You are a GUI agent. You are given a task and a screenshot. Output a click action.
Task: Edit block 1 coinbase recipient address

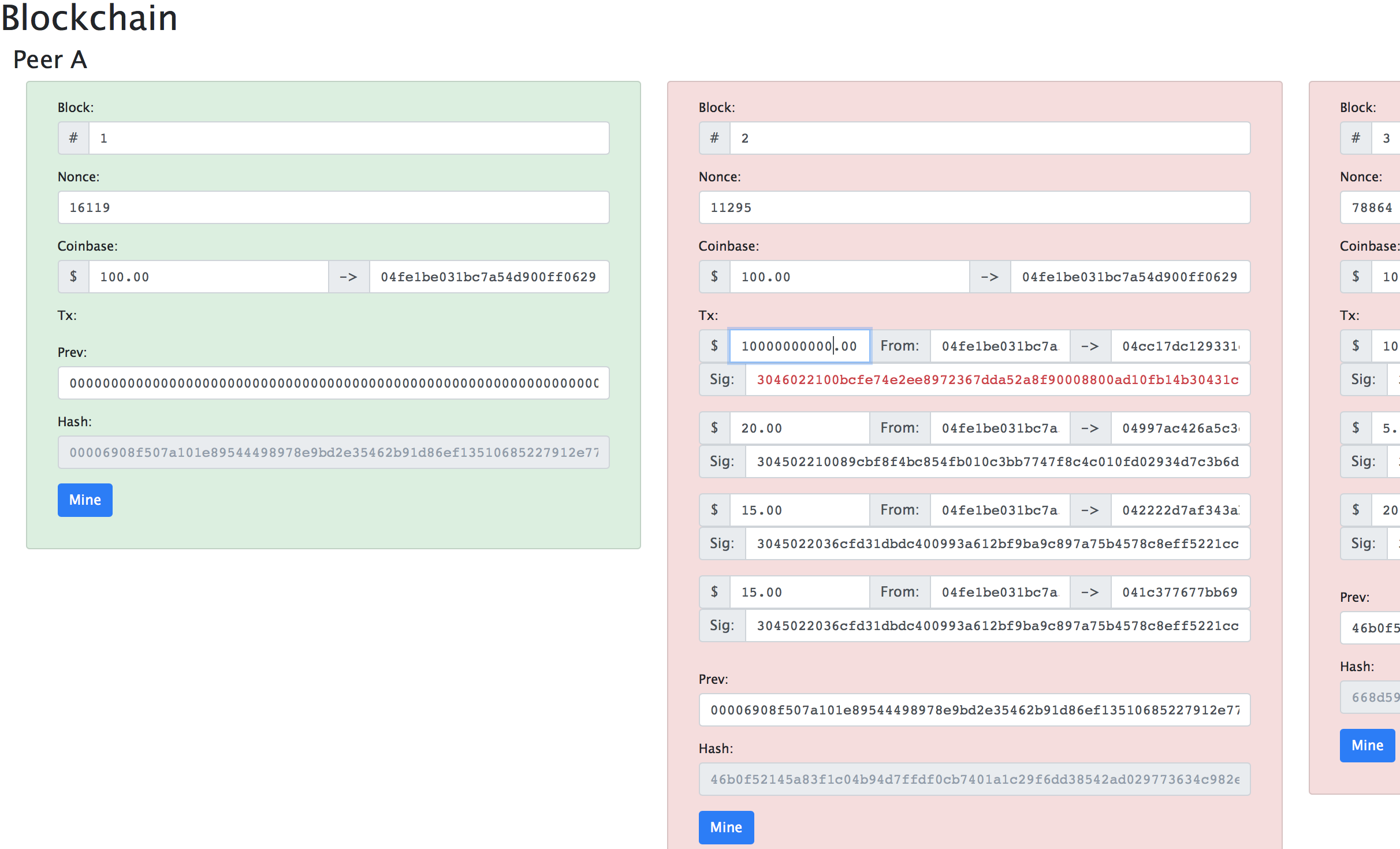pos(489,277)
